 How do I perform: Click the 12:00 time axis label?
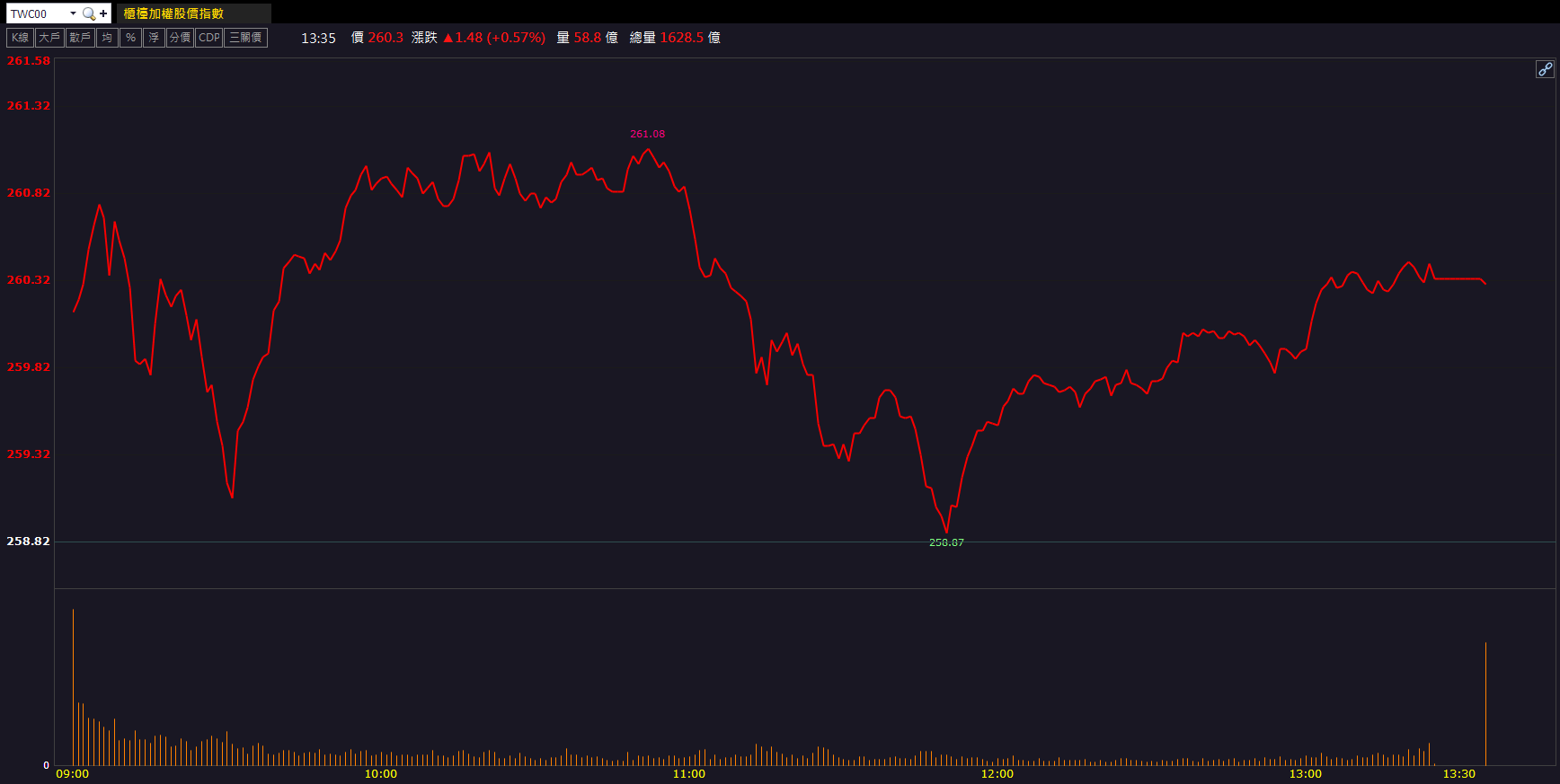point(997,774)
